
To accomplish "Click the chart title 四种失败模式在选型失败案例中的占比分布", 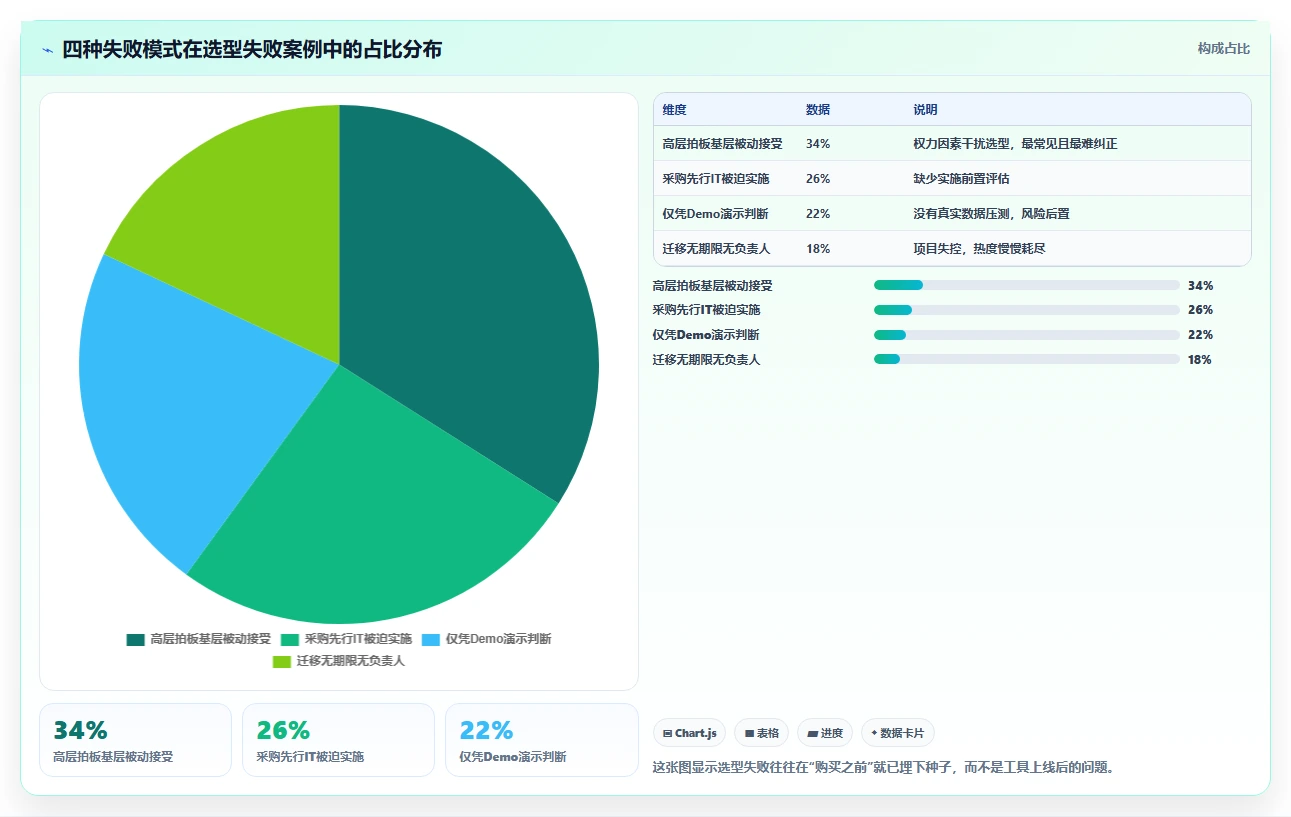I will (252, 50).
